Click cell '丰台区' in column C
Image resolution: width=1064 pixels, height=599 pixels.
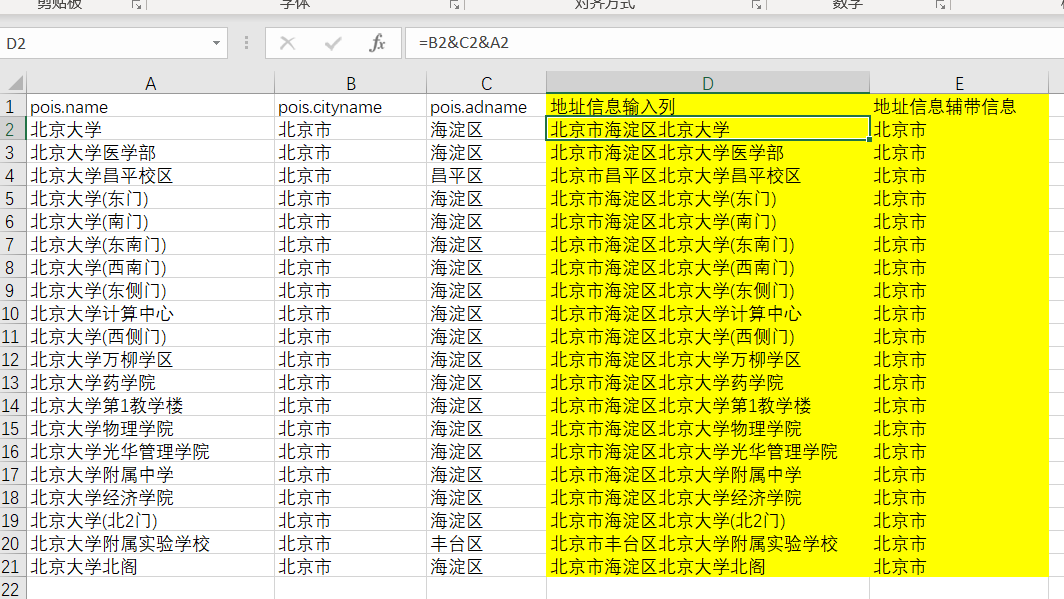(487, 543)
